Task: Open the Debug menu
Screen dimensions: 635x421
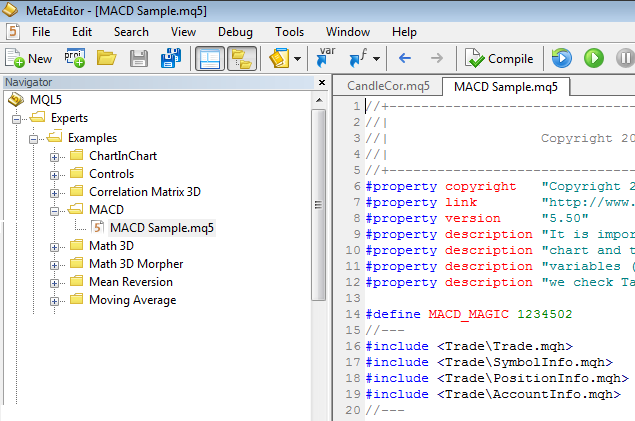Action: pyautogui.click(x=235, y=32)
